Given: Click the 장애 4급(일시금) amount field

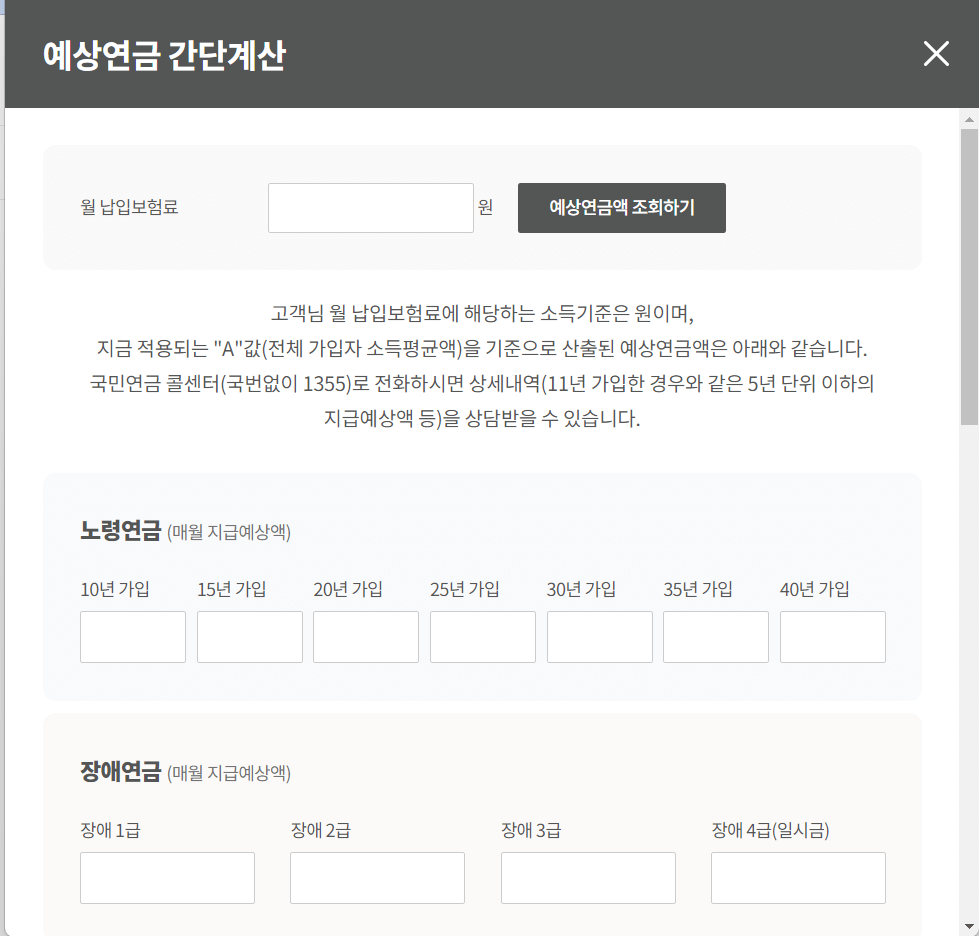Looking at the screenshot, I should click(x=799, y=878).
